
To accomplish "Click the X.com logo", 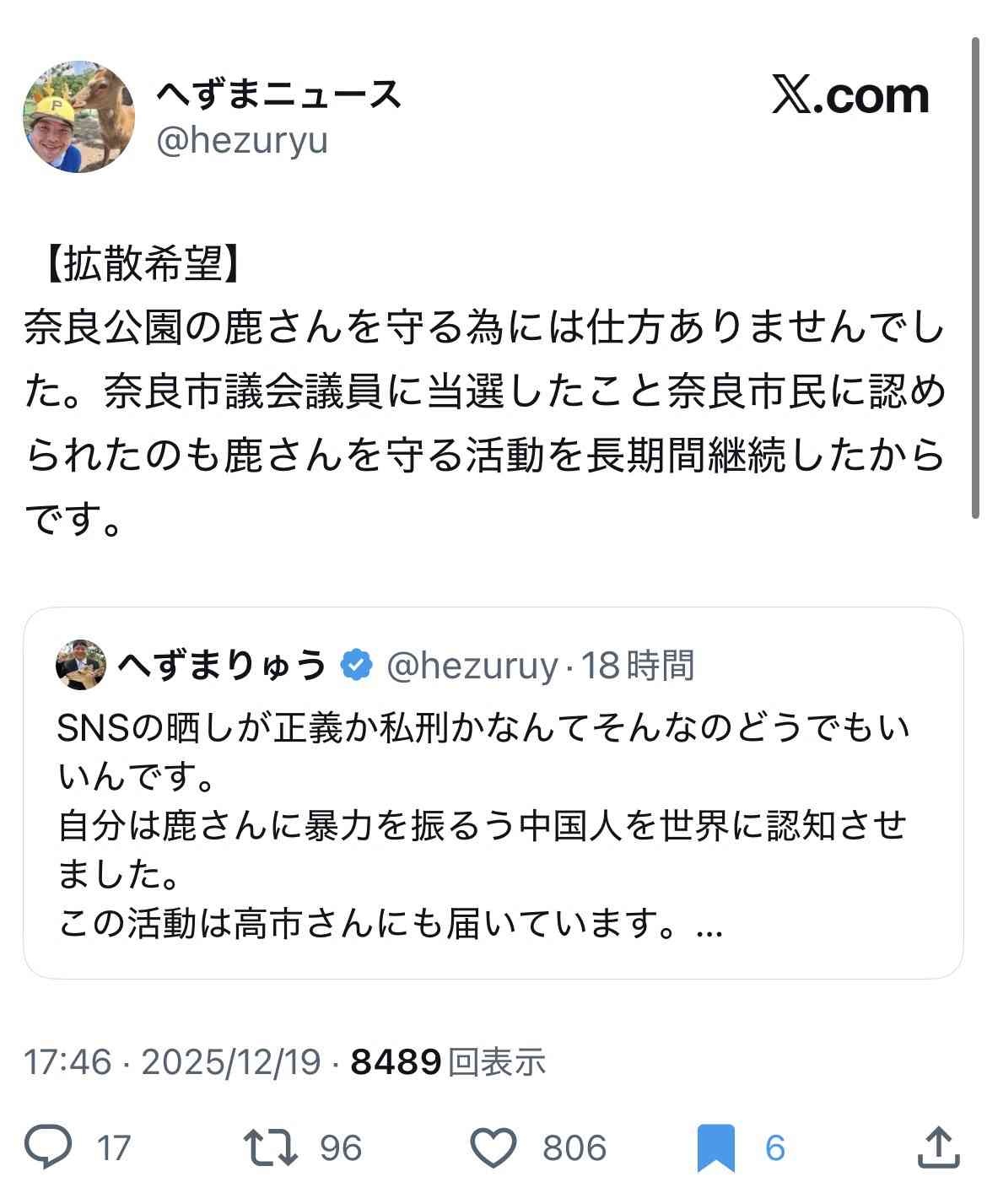I will [850, 96].
